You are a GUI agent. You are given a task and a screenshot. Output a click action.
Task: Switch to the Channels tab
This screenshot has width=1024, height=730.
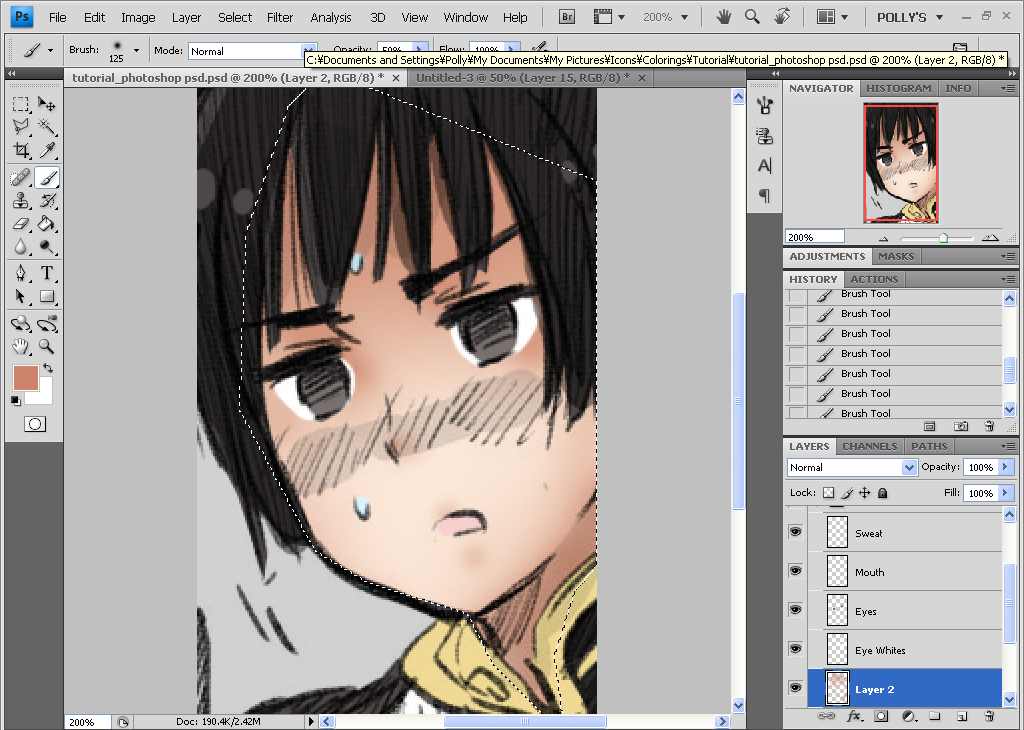(869, 447)
